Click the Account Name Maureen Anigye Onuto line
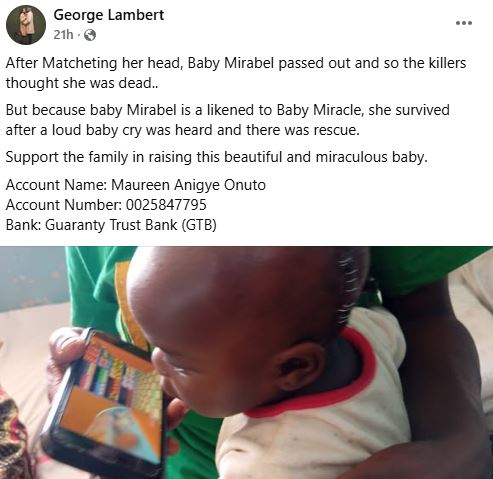493x479 pixels. pyautogui.click(x=135, y=185)
